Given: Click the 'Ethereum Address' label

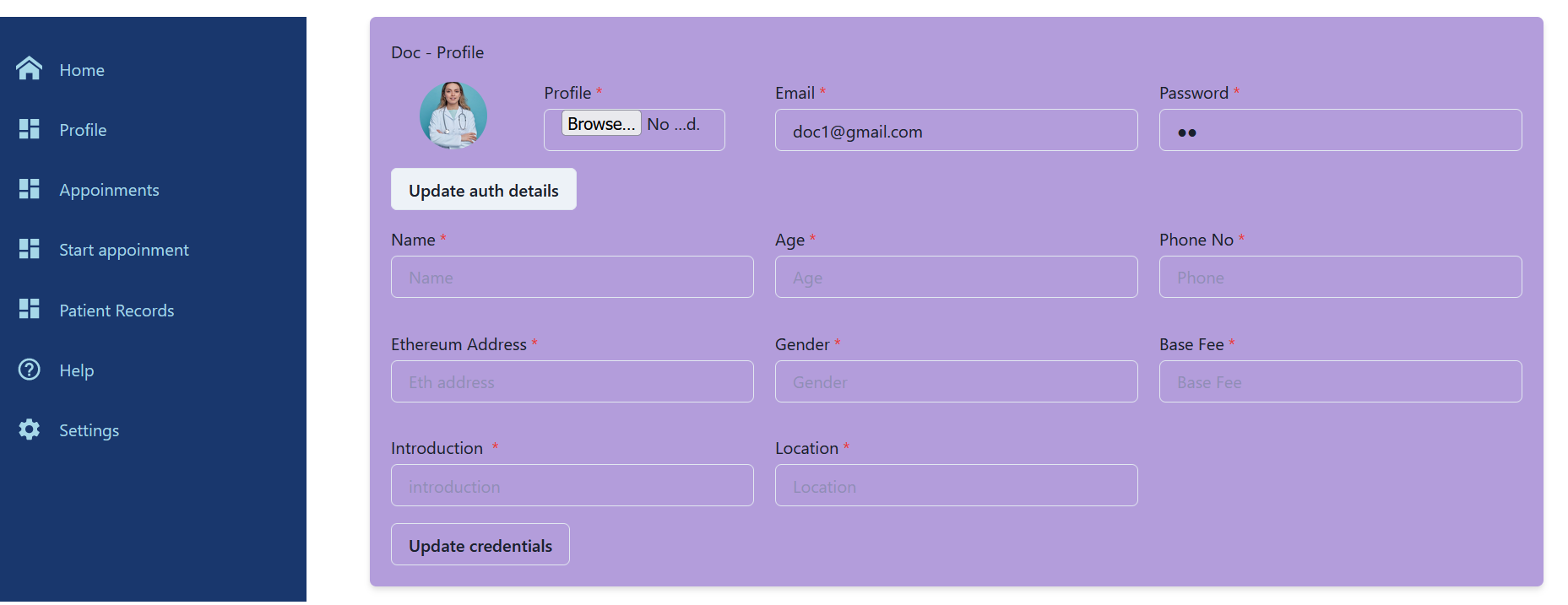Looking at the screenshot, I should pyautogui.click(x=458, y=344).
